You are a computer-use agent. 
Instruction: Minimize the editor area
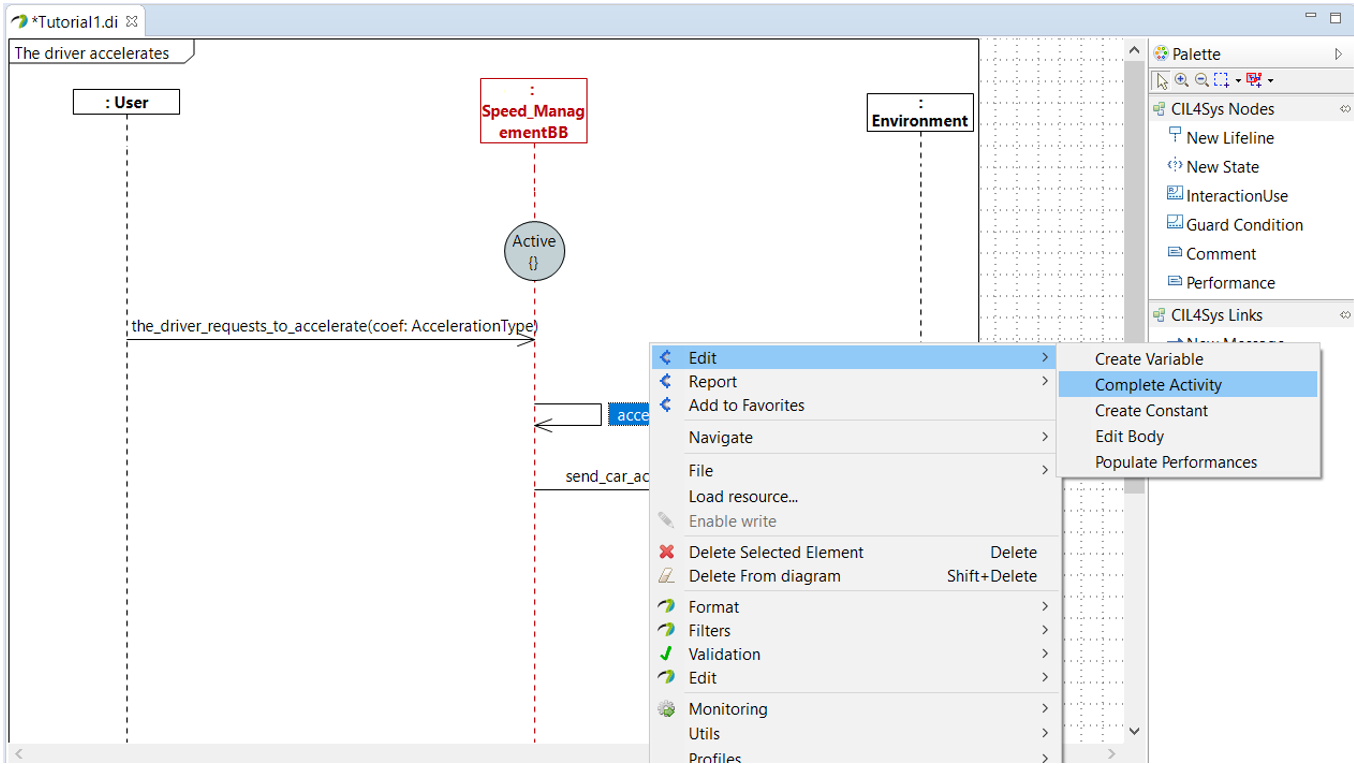[1312, 16]
